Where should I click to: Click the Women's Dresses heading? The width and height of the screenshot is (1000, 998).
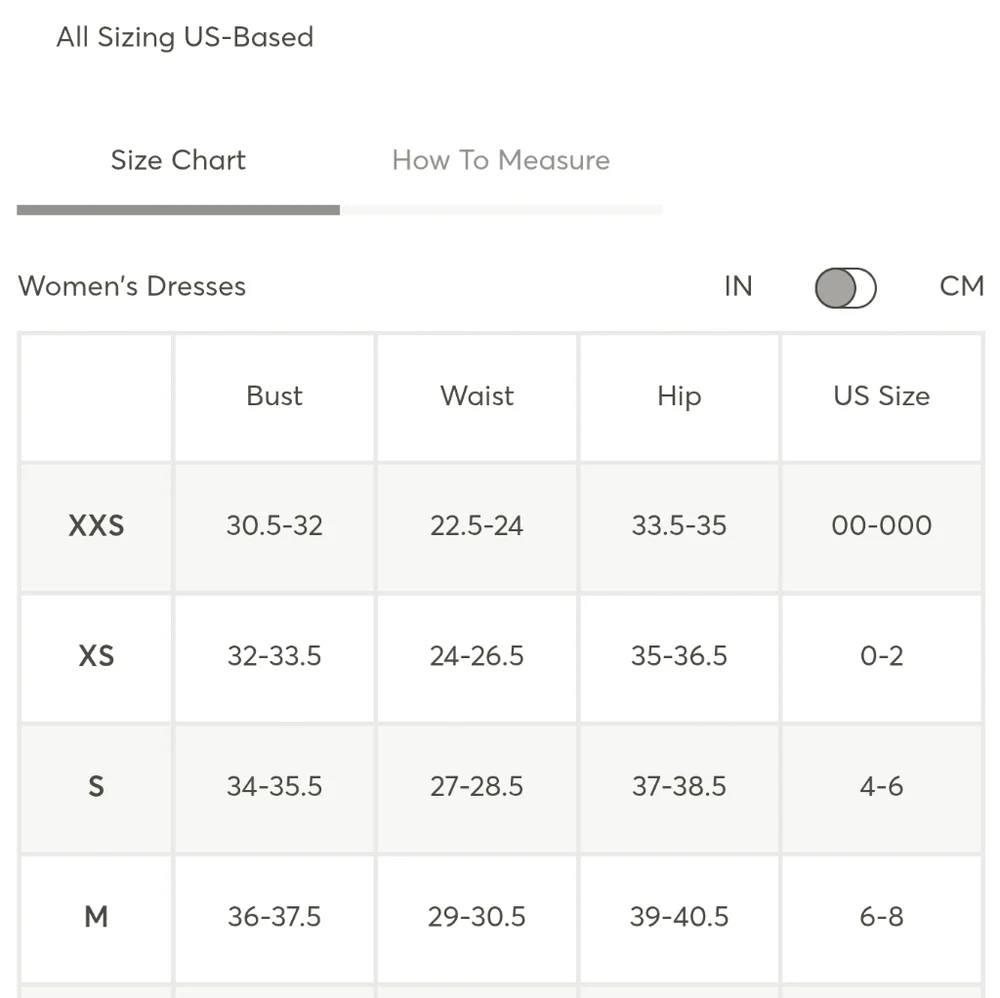(x=132, y=286)
